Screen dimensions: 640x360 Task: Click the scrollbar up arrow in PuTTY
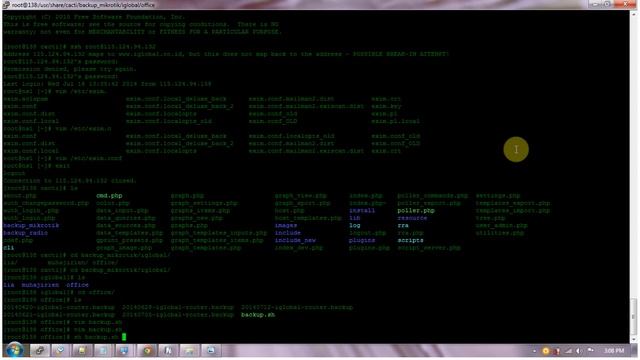(x=633, y=14)
